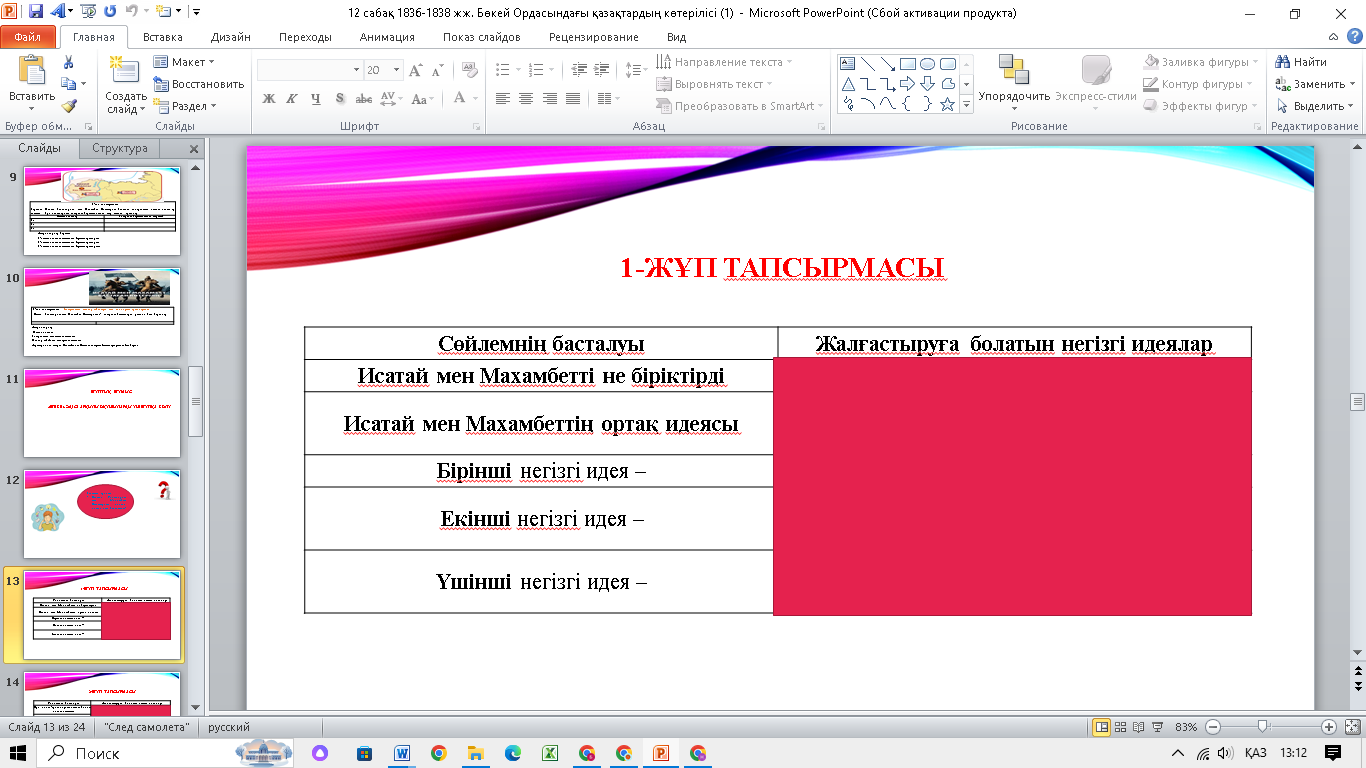Toggle italic formatting (К)
Image resolution: width=1366 pixels, height=768 pixels.
click(292, 99)
